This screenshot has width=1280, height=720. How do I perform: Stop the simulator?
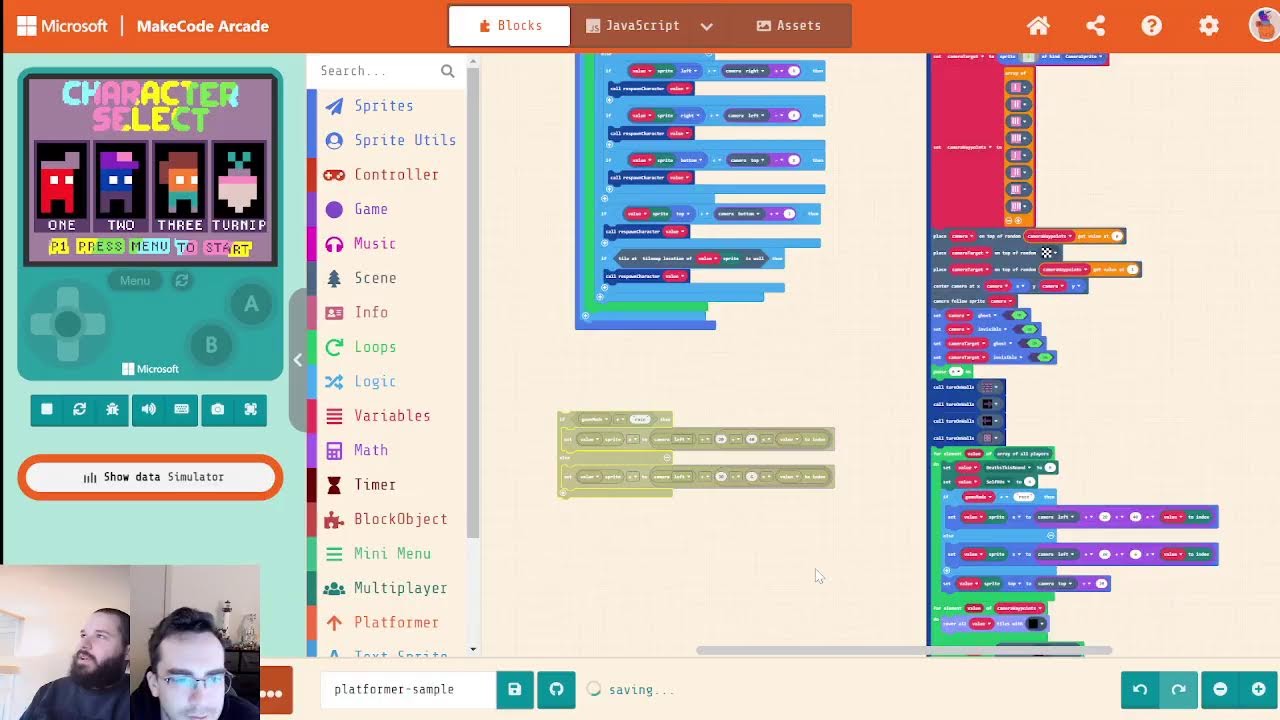point(46,409)
